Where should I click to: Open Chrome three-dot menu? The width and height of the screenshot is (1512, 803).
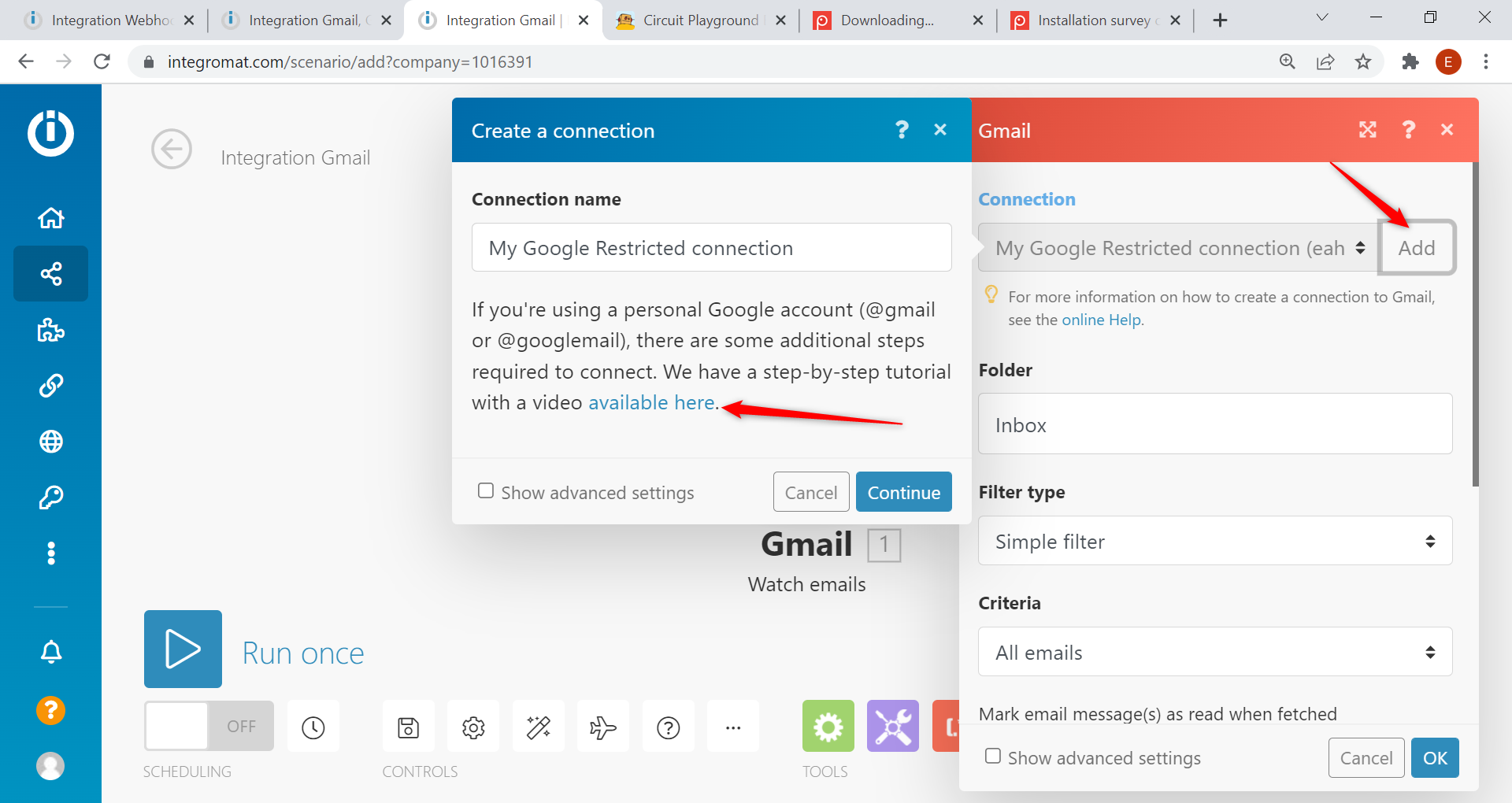1486,61
